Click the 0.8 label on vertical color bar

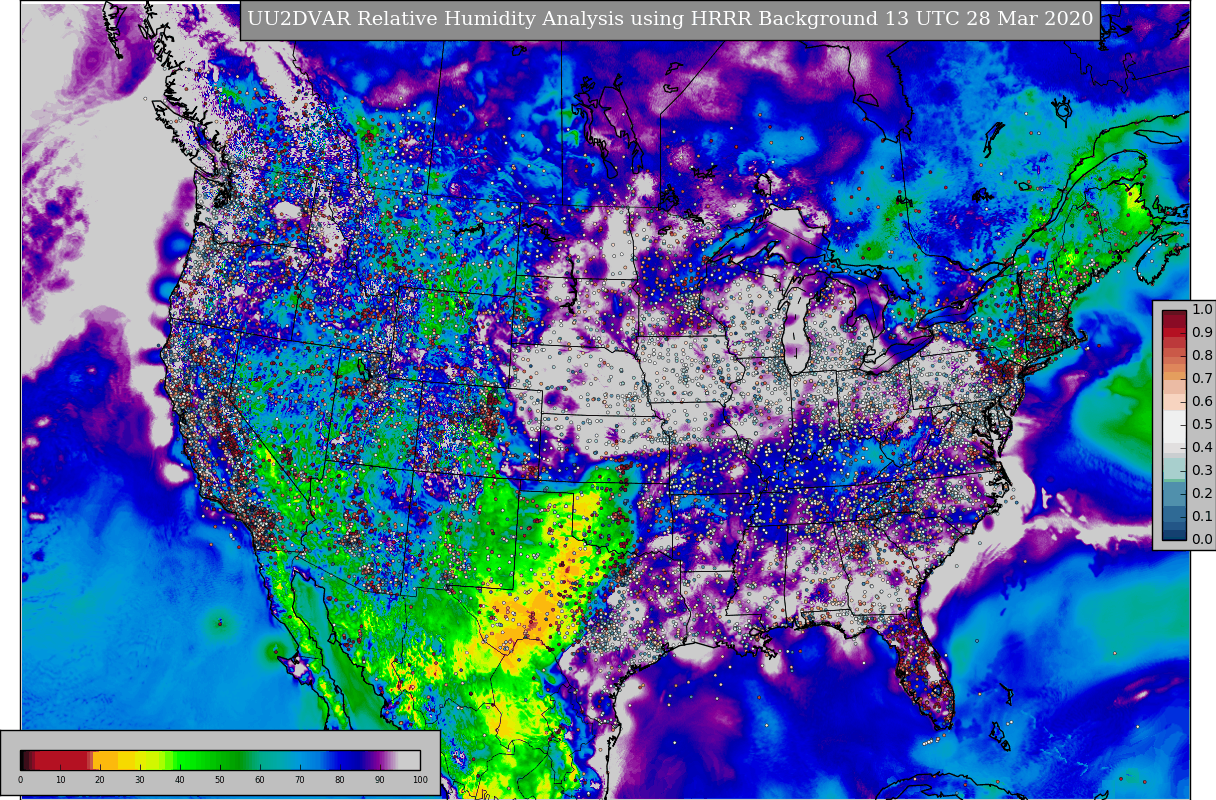pos(1201,355)
